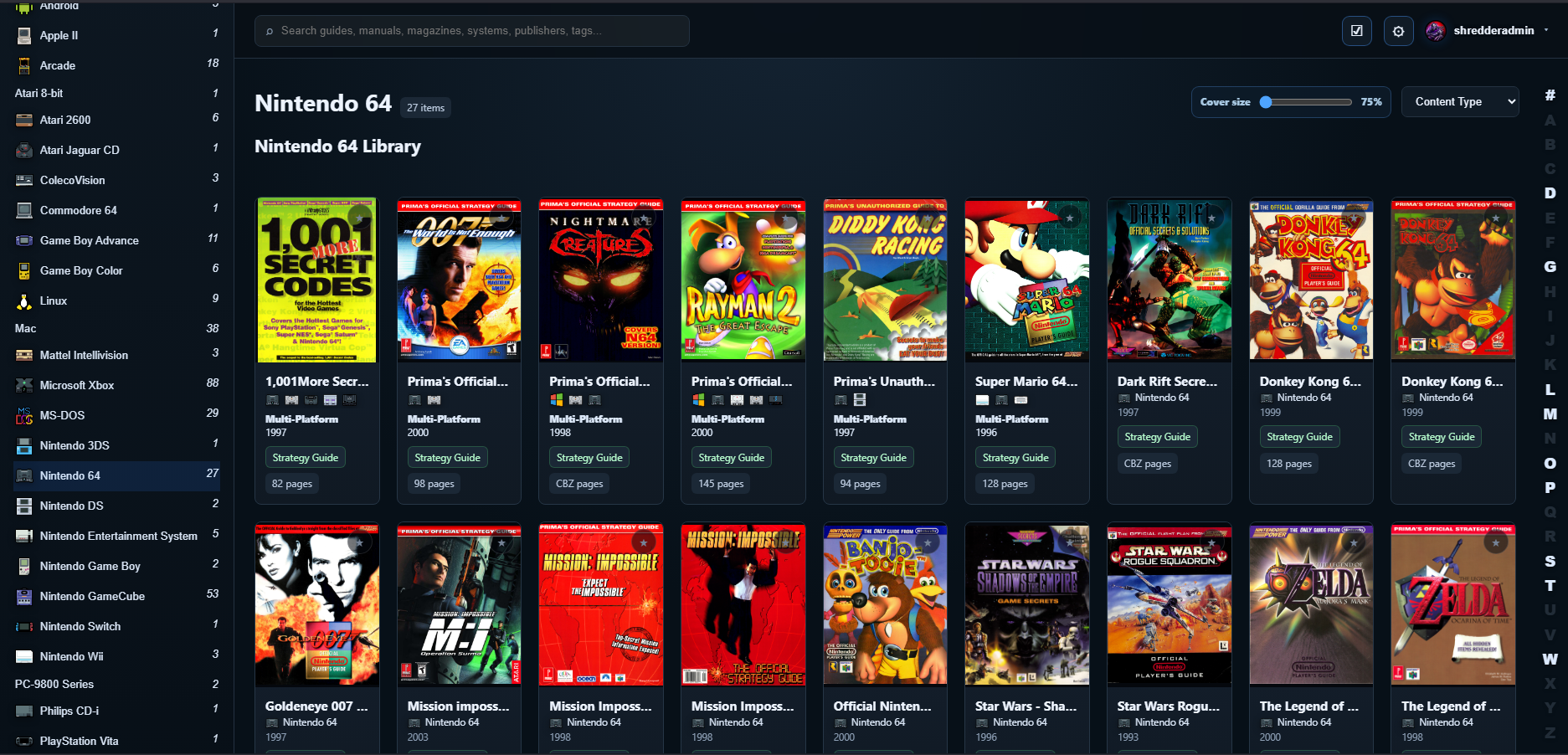Click Strategy Guide tag under Dark Rift
The width and height of the screenshot is (1568, 755).
pos(1157,437)
